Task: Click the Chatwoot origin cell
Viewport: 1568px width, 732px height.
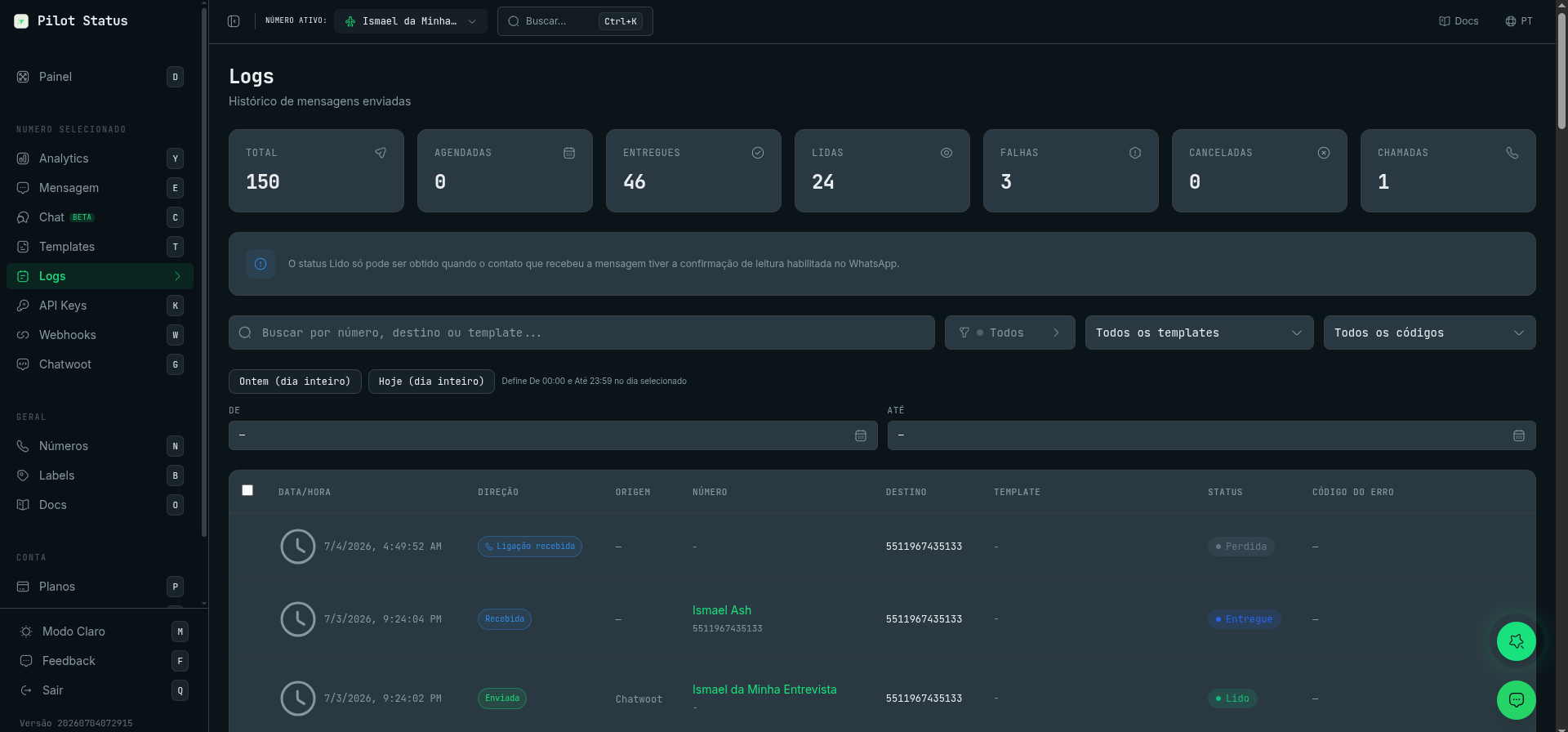Action: point(639,699)
